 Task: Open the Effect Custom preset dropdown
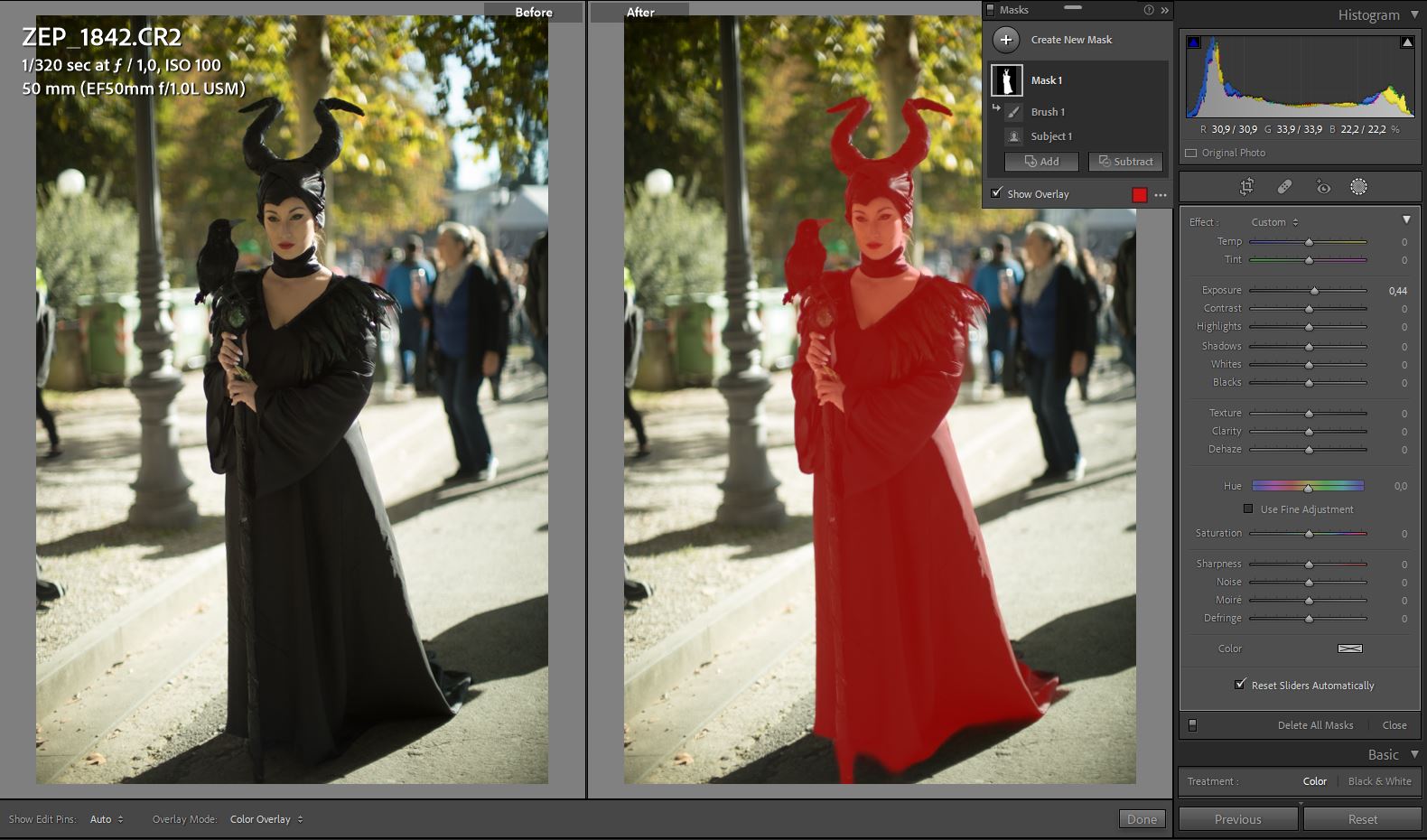click(1274, 222)
